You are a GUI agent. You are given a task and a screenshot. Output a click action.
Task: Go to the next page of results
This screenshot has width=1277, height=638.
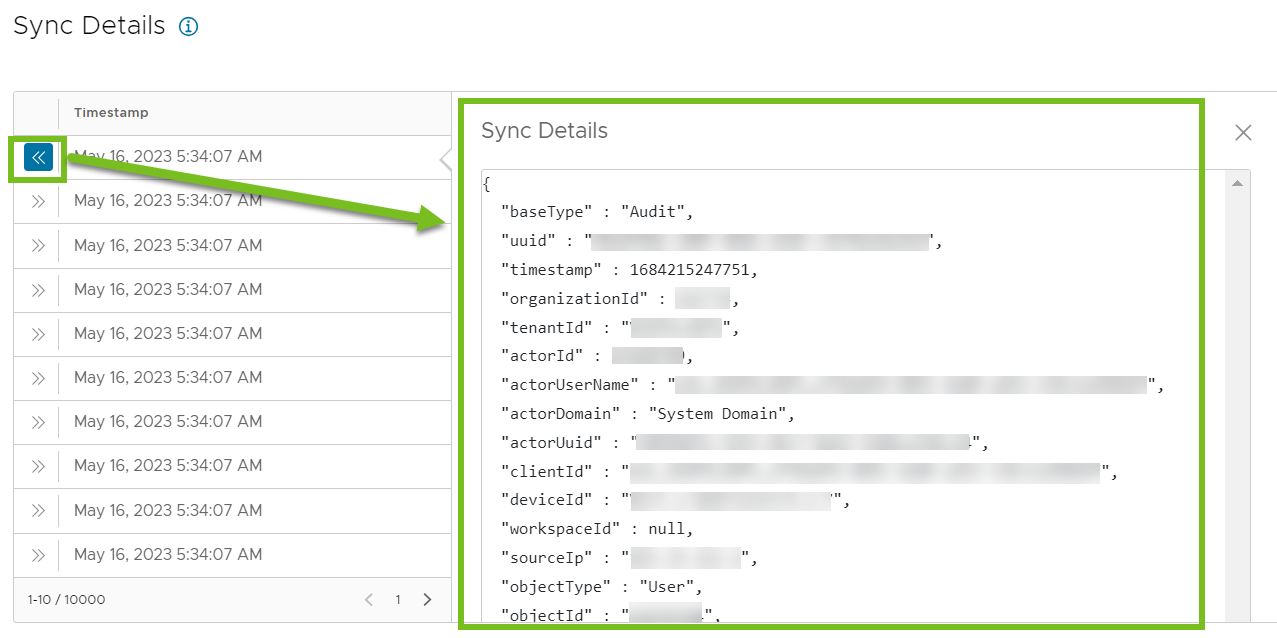(x=428, y=600)
